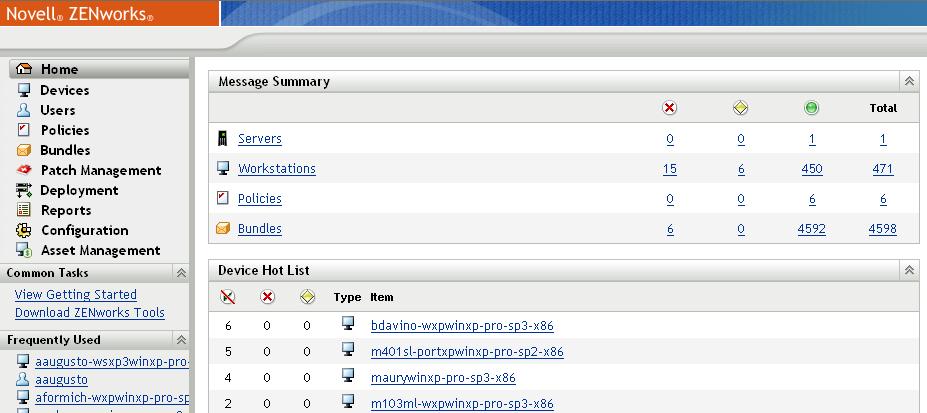The height and width of the screenshot is (413, 927).
Task: Collapse the Message Summary panel
Action: (x=909, y=82)
